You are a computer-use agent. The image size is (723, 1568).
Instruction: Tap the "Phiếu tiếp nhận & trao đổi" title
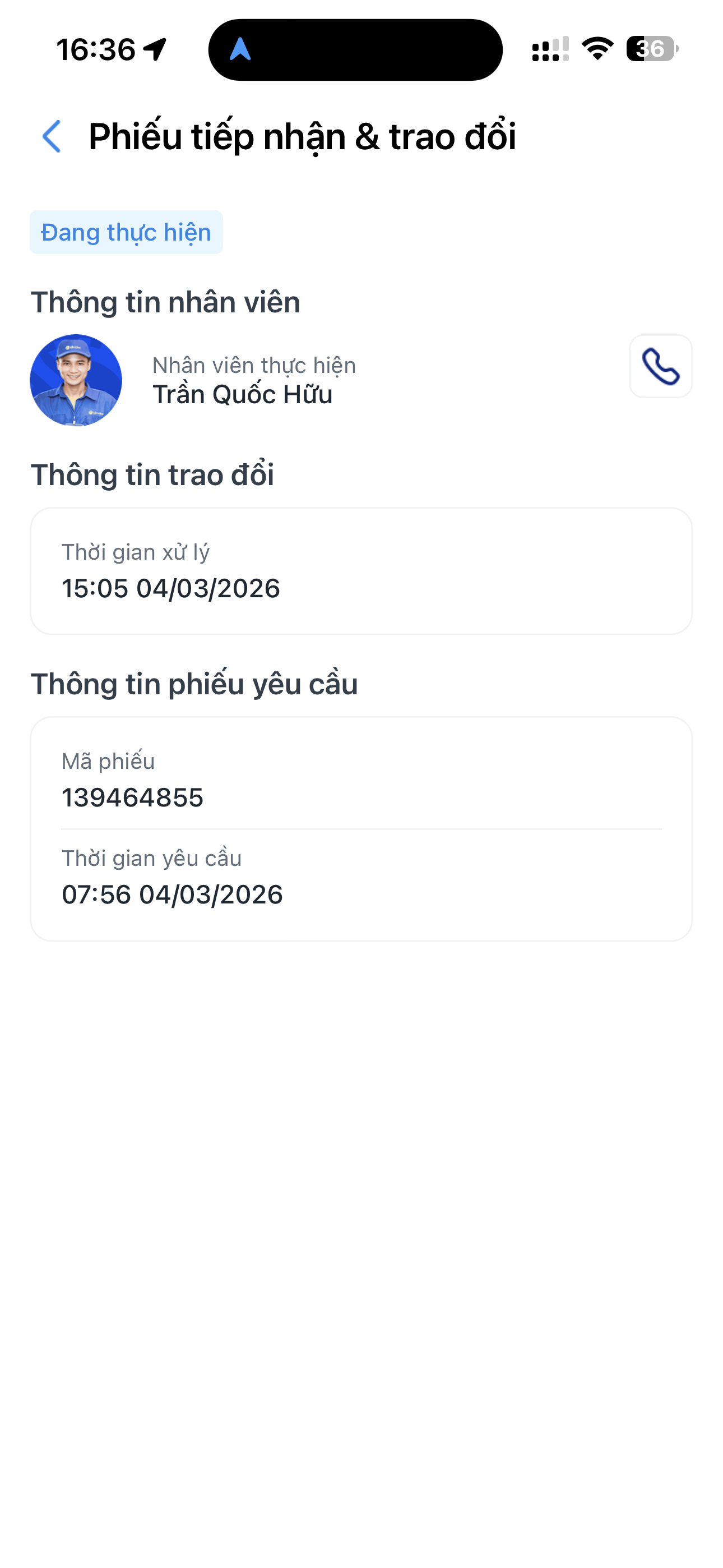tap(303, 136)
